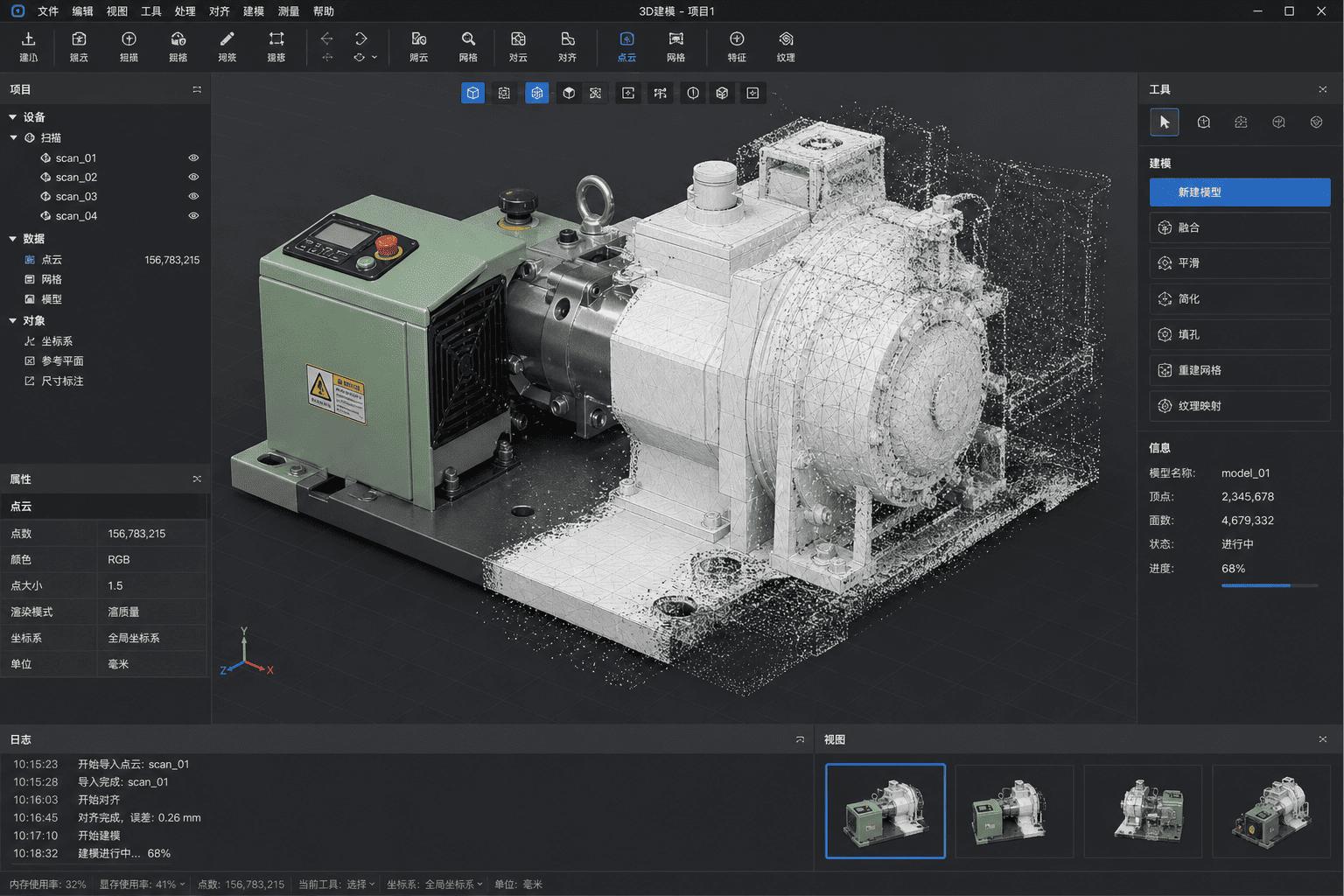This screenshot has height=896, width=1344.
Task: Close the 工具 panel
Action: pos(1322,89)
